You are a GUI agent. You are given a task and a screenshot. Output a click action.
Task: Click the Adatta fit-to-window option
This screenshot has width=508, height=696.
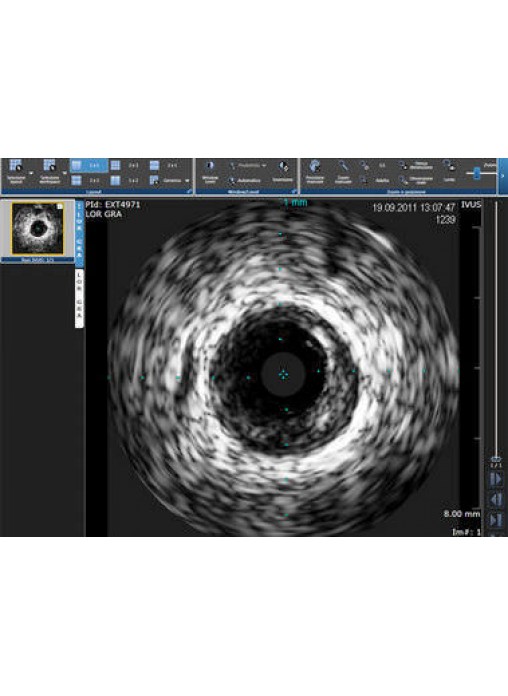tap(377, 180)
